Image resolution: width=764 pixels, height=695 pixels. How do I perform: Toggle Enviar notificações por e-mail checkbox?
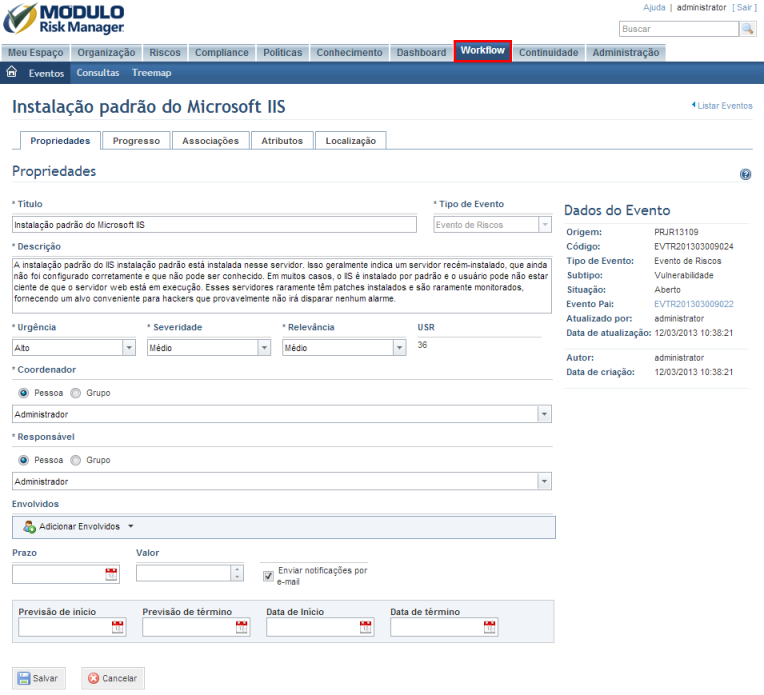click(x=268, y=576)
